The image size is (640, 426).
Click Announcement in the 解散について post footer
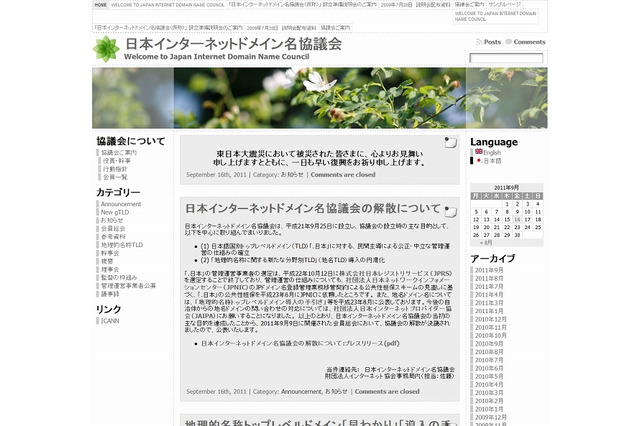(301, 391)
